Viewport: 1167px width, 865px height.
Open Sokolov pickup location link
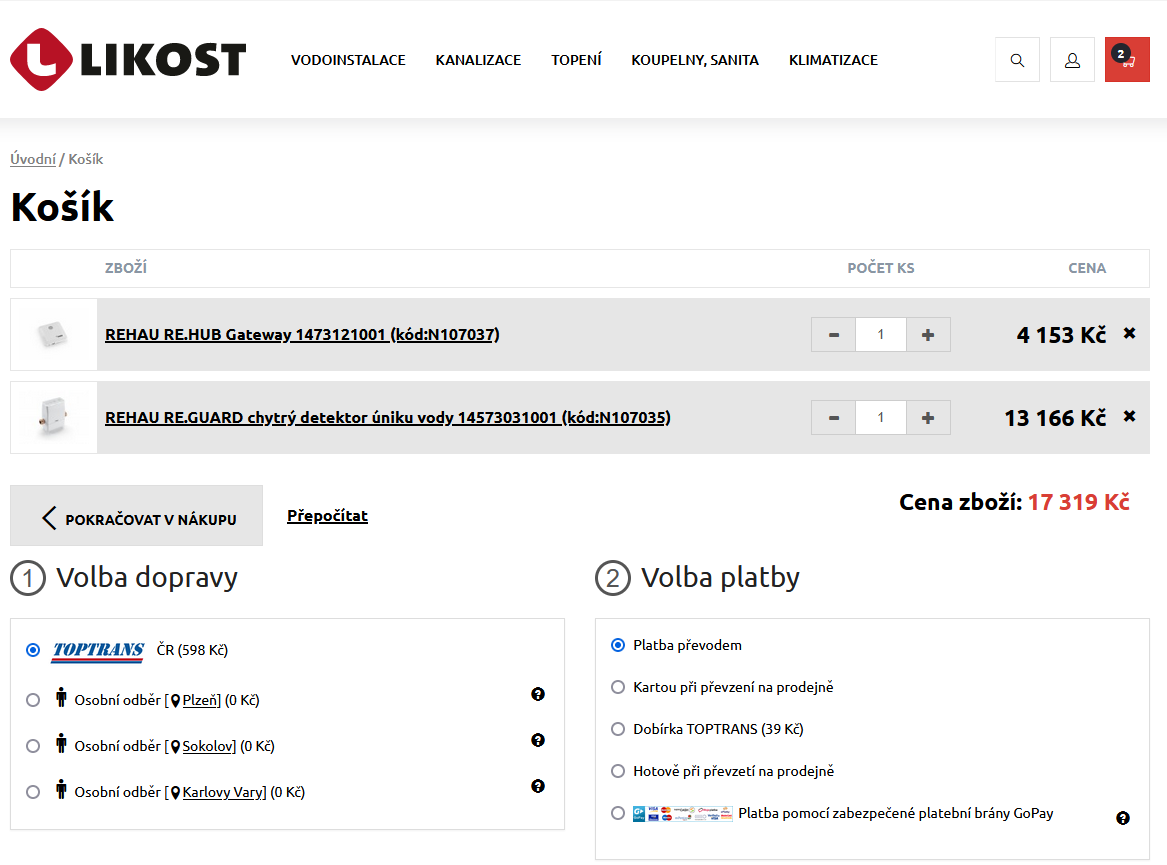coord(208,747)
